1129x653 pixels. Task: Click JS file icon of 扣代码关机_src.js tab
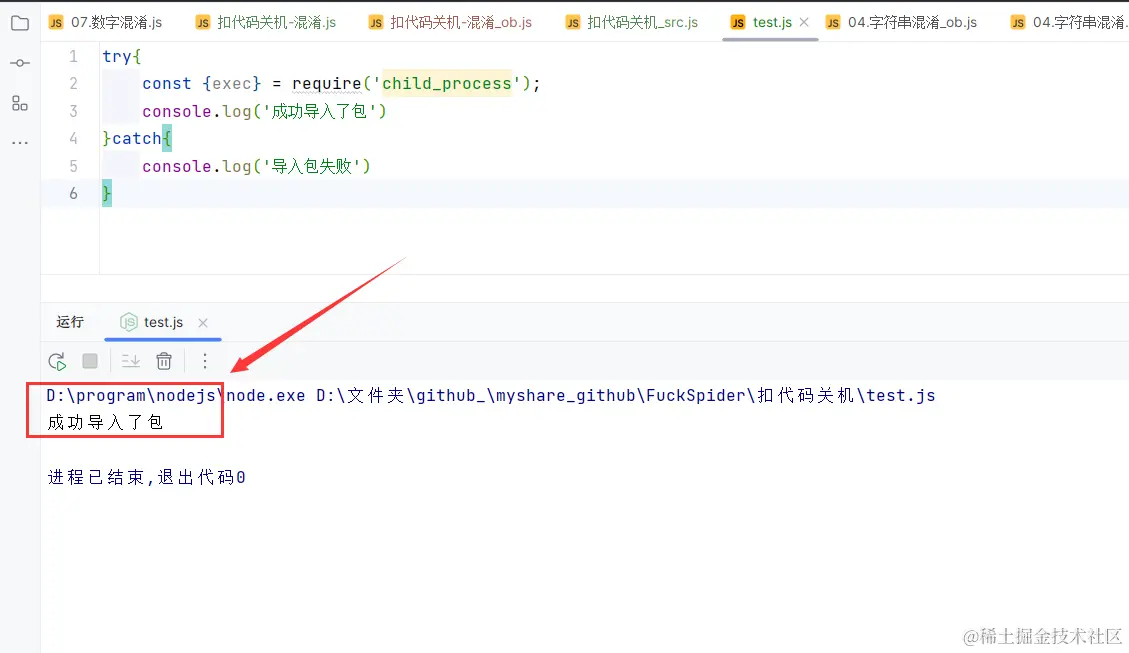(573, 23)
